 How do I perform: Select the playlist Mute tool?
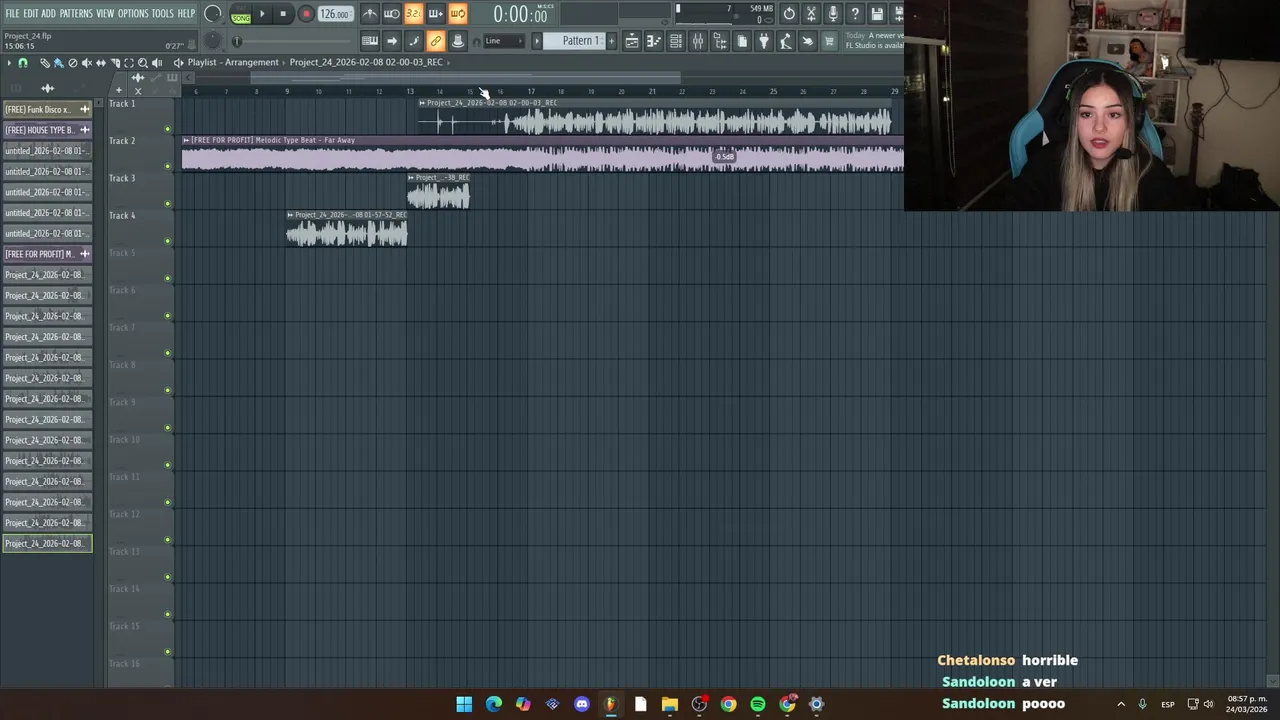click(86, 63)
